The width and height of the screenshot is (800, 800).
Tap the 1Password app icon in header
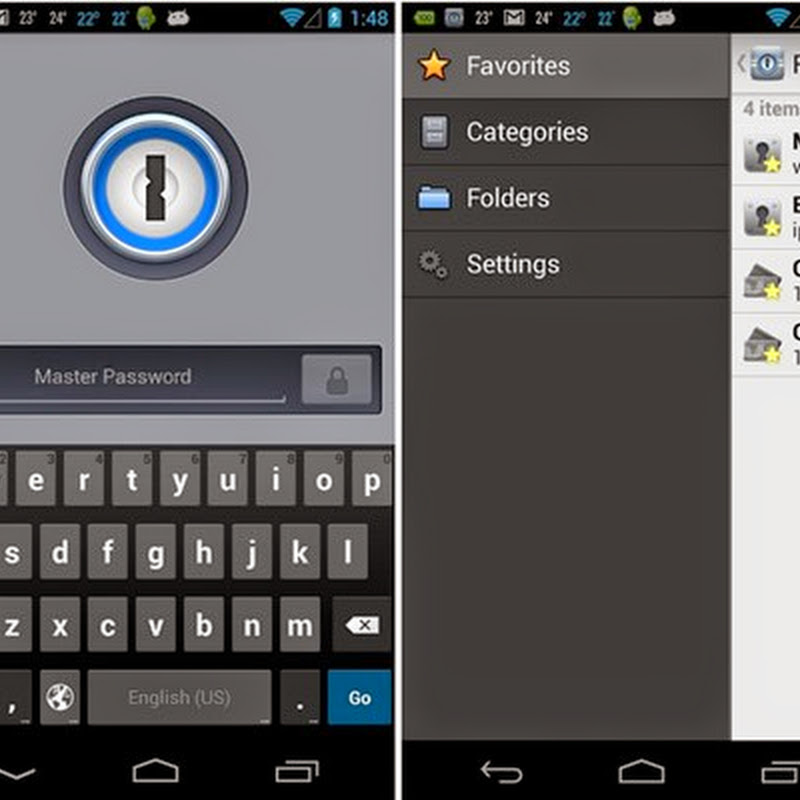(767, 64)
